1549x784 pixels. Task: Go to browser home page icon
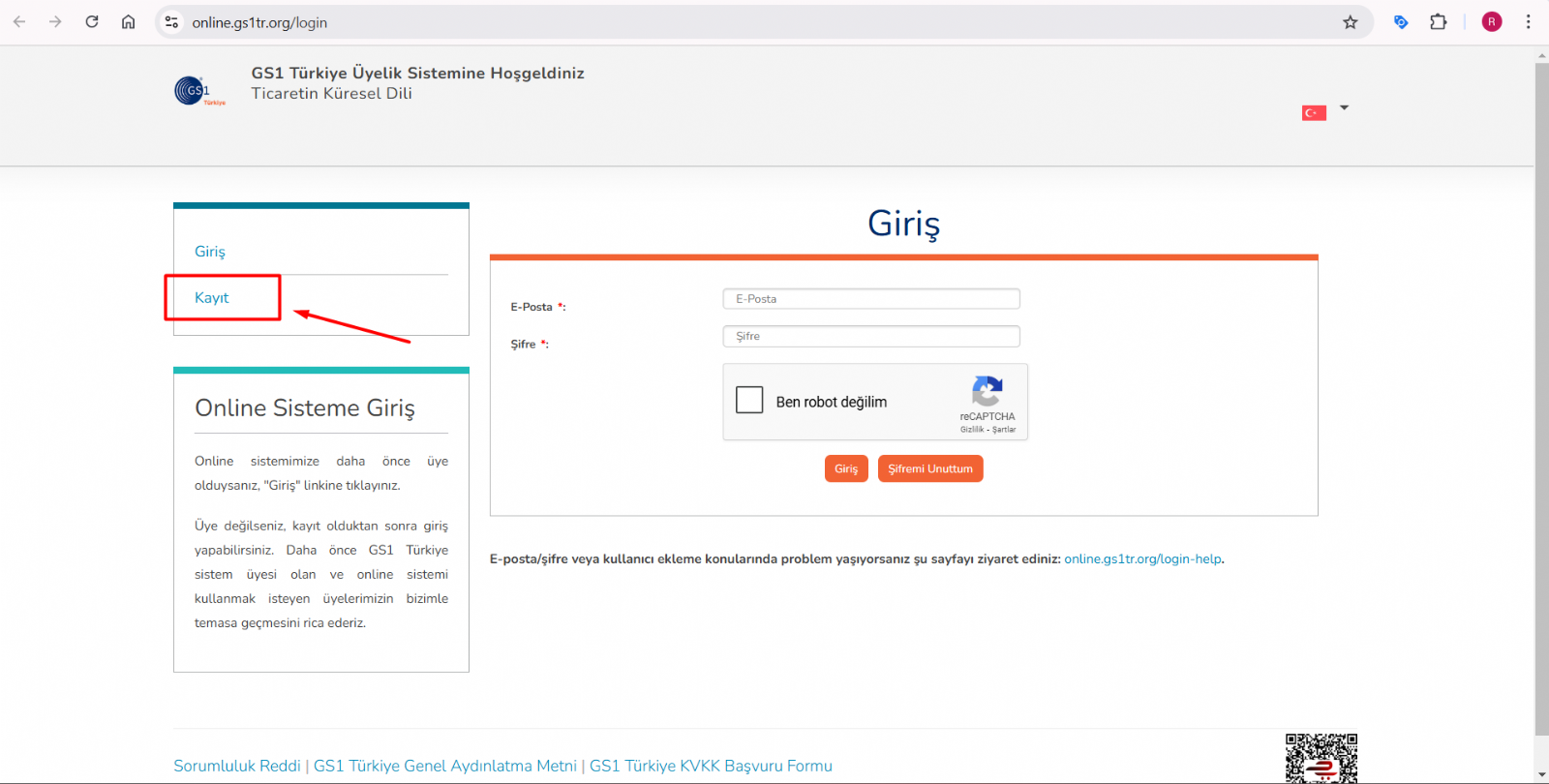[128, 22]
